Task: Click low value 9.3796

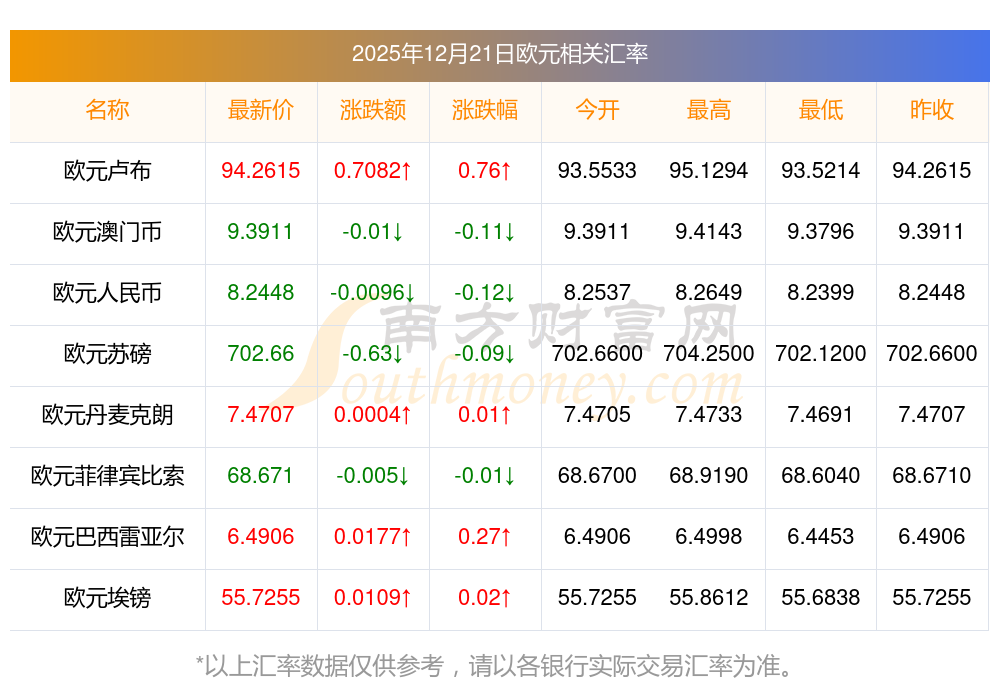Action: pyautogui.click(x=821, y=231)
